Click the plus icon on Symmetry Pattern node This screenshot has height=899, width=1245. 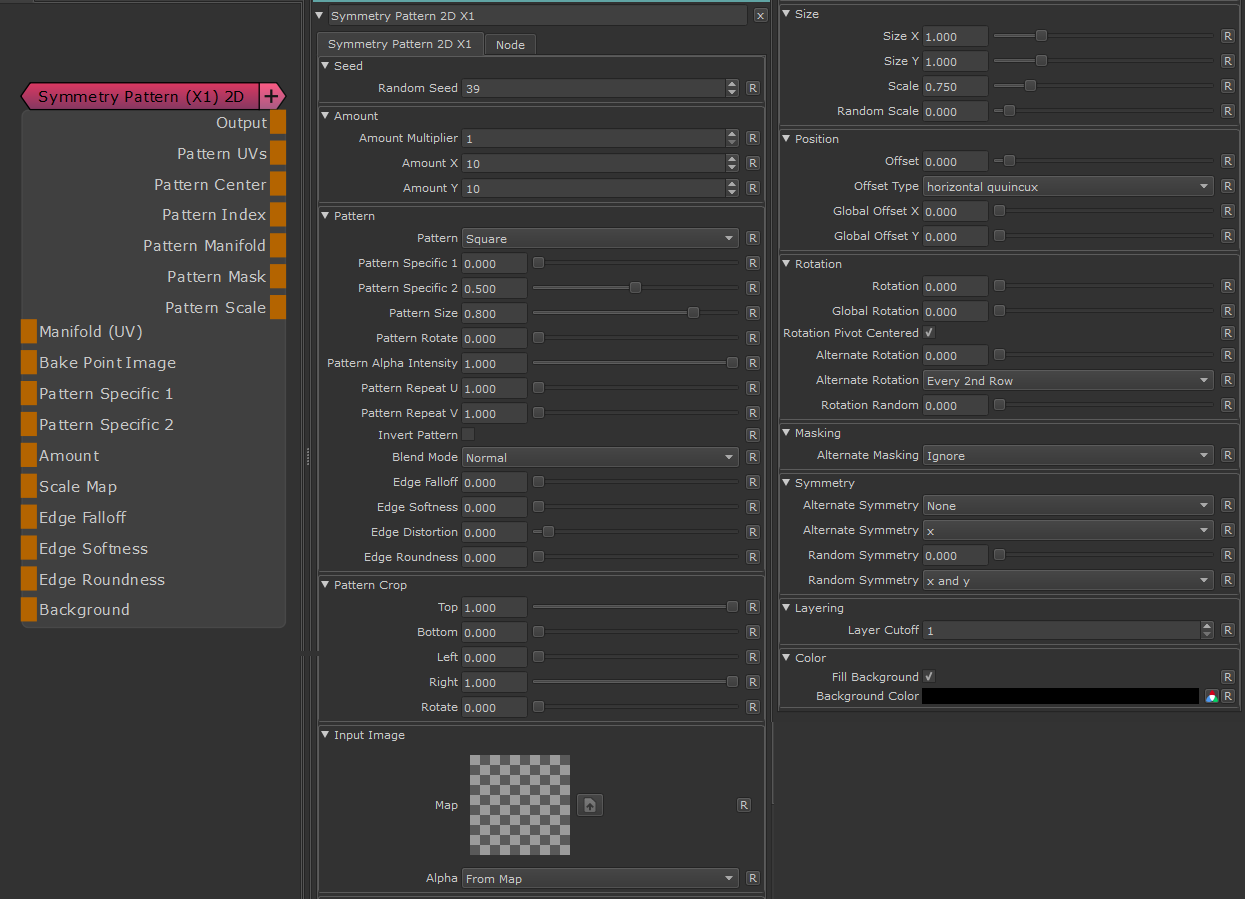[x=271, y=96]
